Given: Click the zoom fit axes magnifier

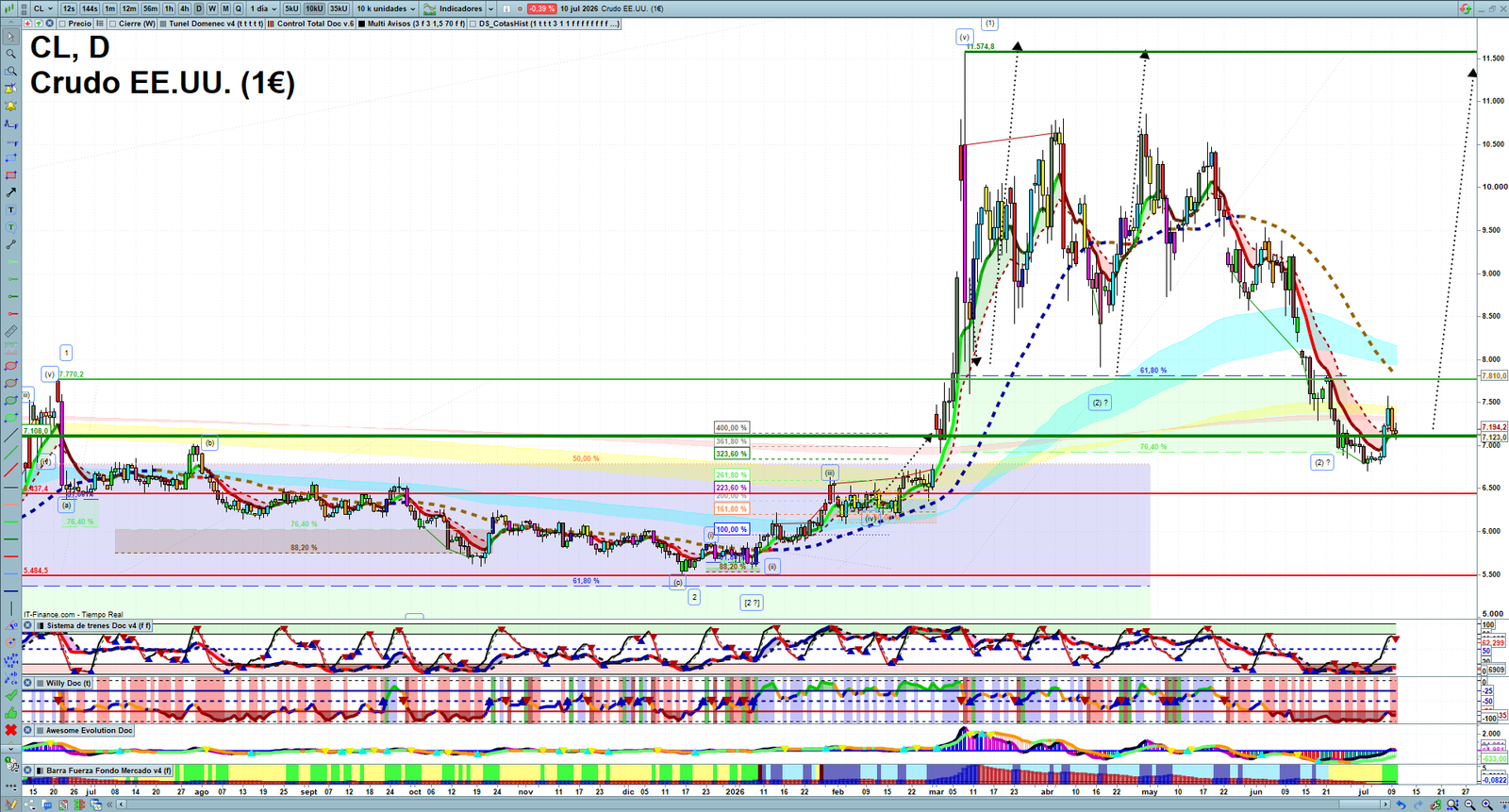Looking at the screenshot, I should coord(1453,804).
